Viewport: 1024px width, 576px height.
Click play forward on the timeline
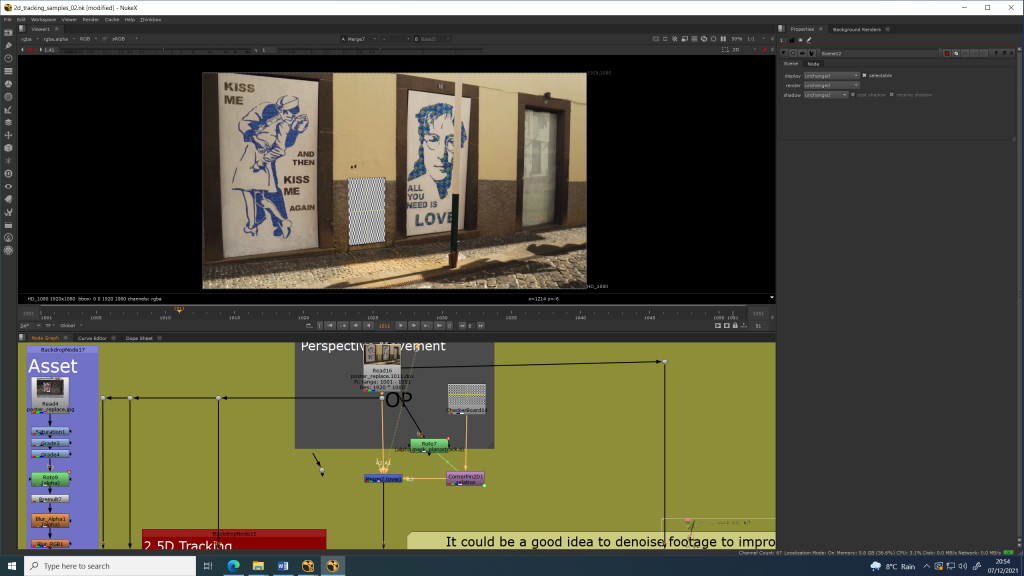click(401, 325)
